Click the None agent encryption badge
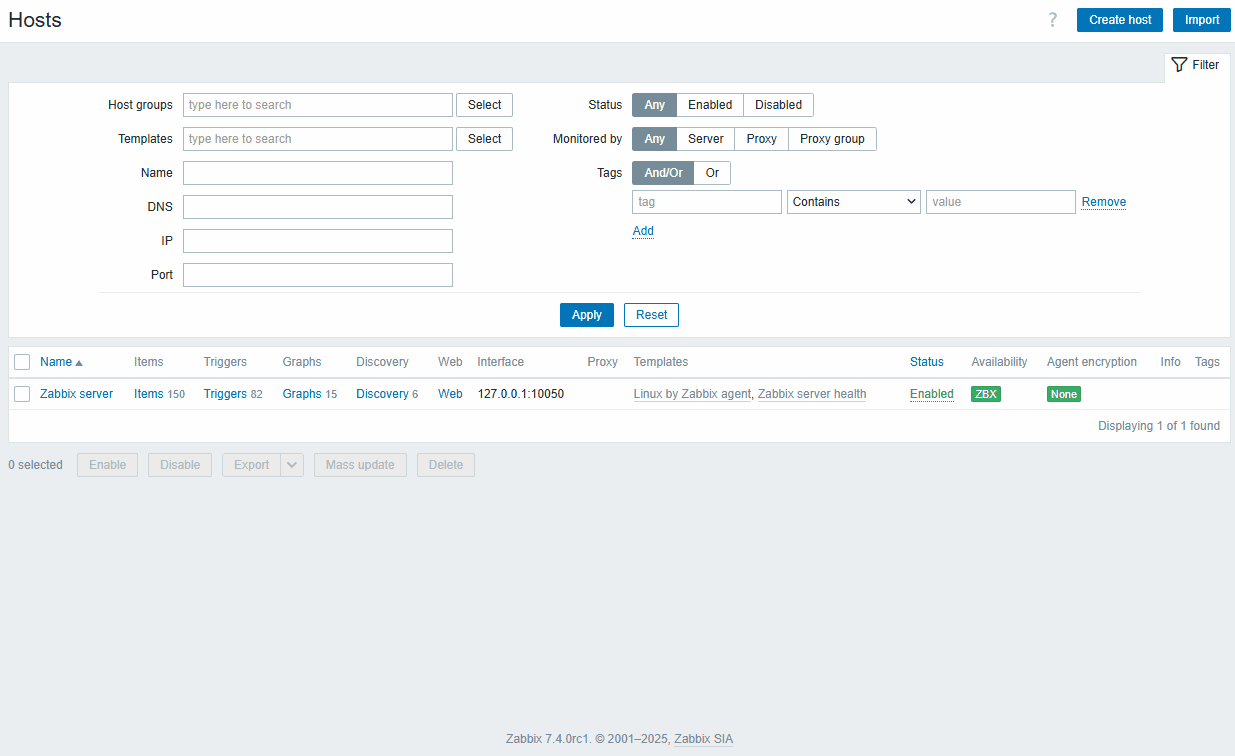 tap(1064, 394)
